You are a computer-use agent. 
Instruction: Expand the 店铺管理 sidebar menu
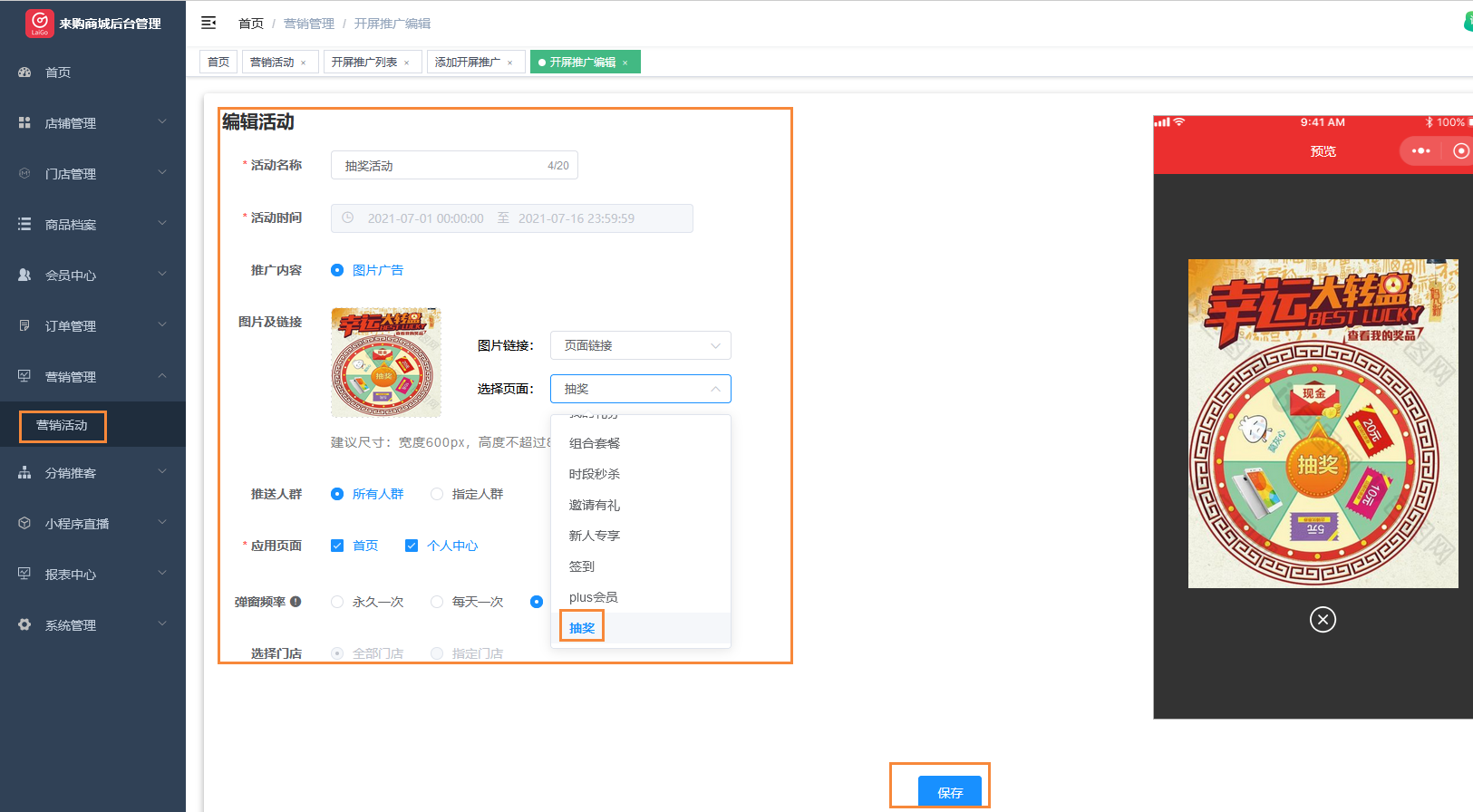tap(92, 123)
